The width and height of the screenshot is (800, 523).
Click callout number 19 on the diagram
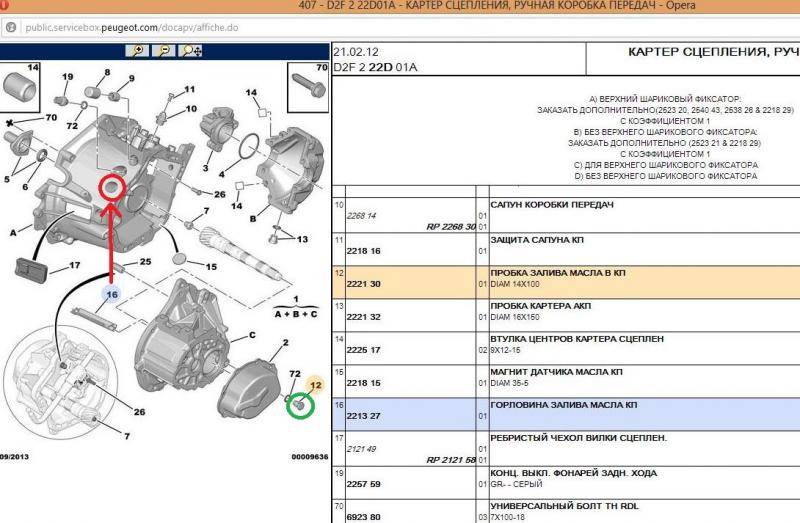(68, 77)
